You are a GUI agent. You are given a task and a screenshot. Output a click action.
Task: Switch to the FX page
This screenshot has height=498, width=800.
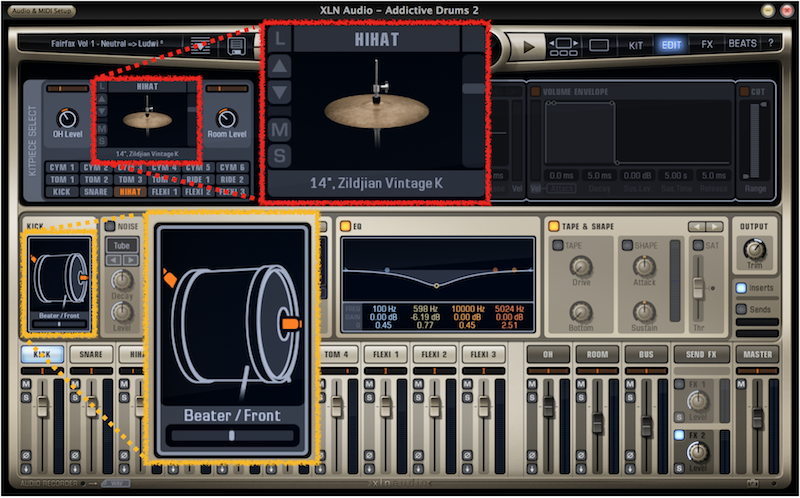707,44
